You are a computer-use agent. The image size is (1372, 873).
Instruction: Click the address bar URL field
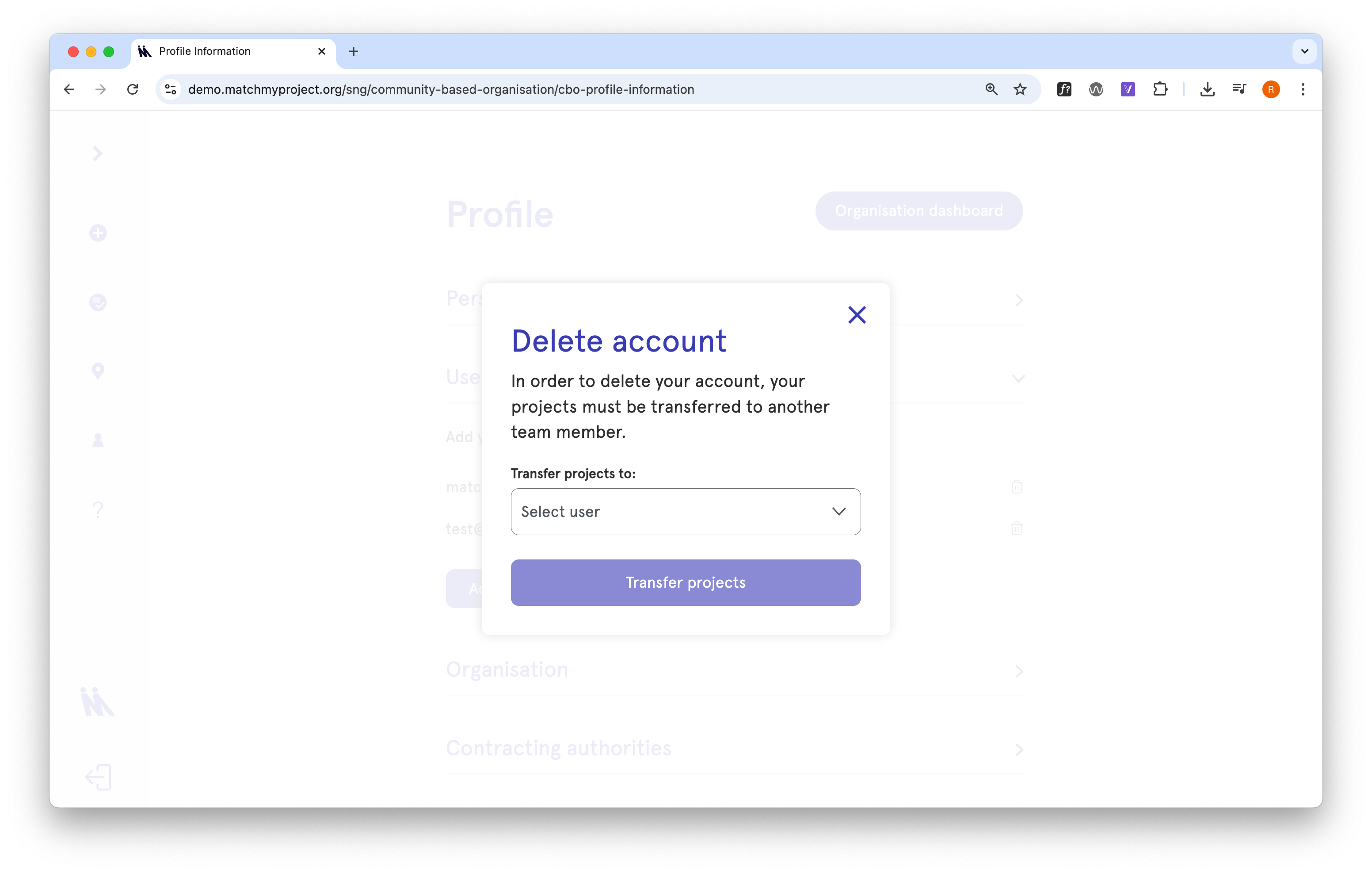click(x=441, y=89)
